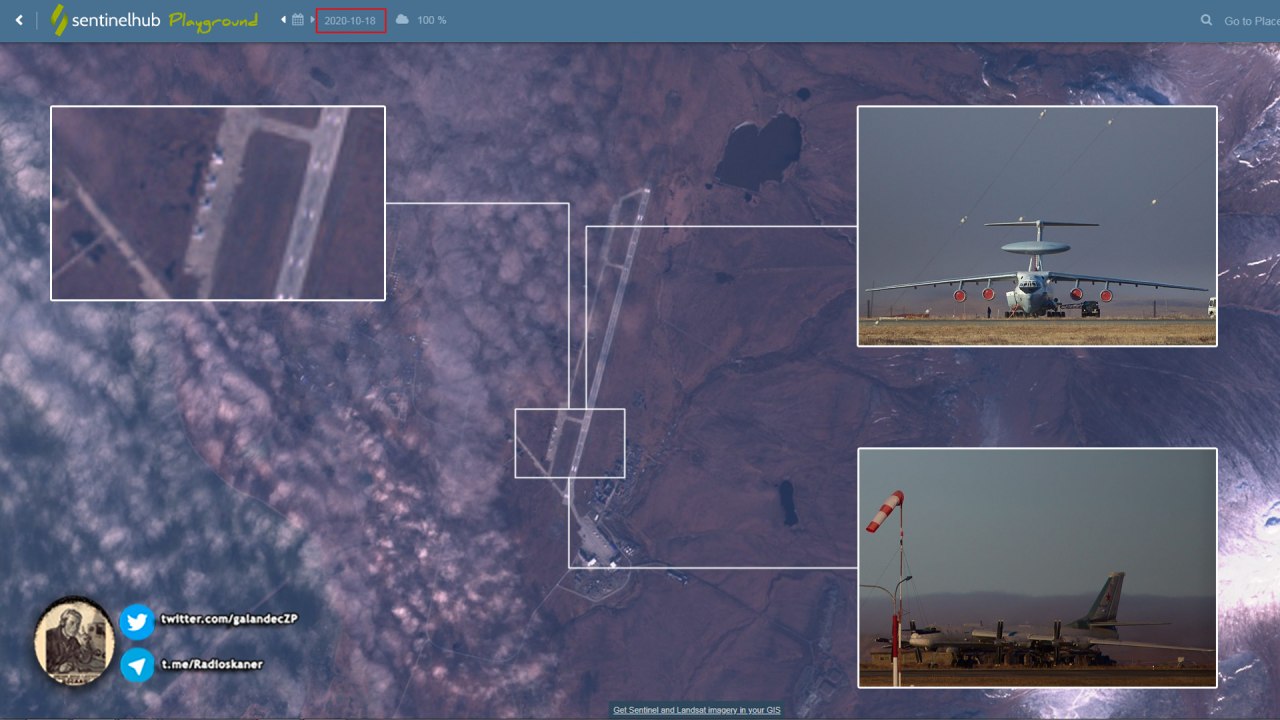Advance to next date with right arrow
1280x720 pixels.
click(x=312, y=20)
